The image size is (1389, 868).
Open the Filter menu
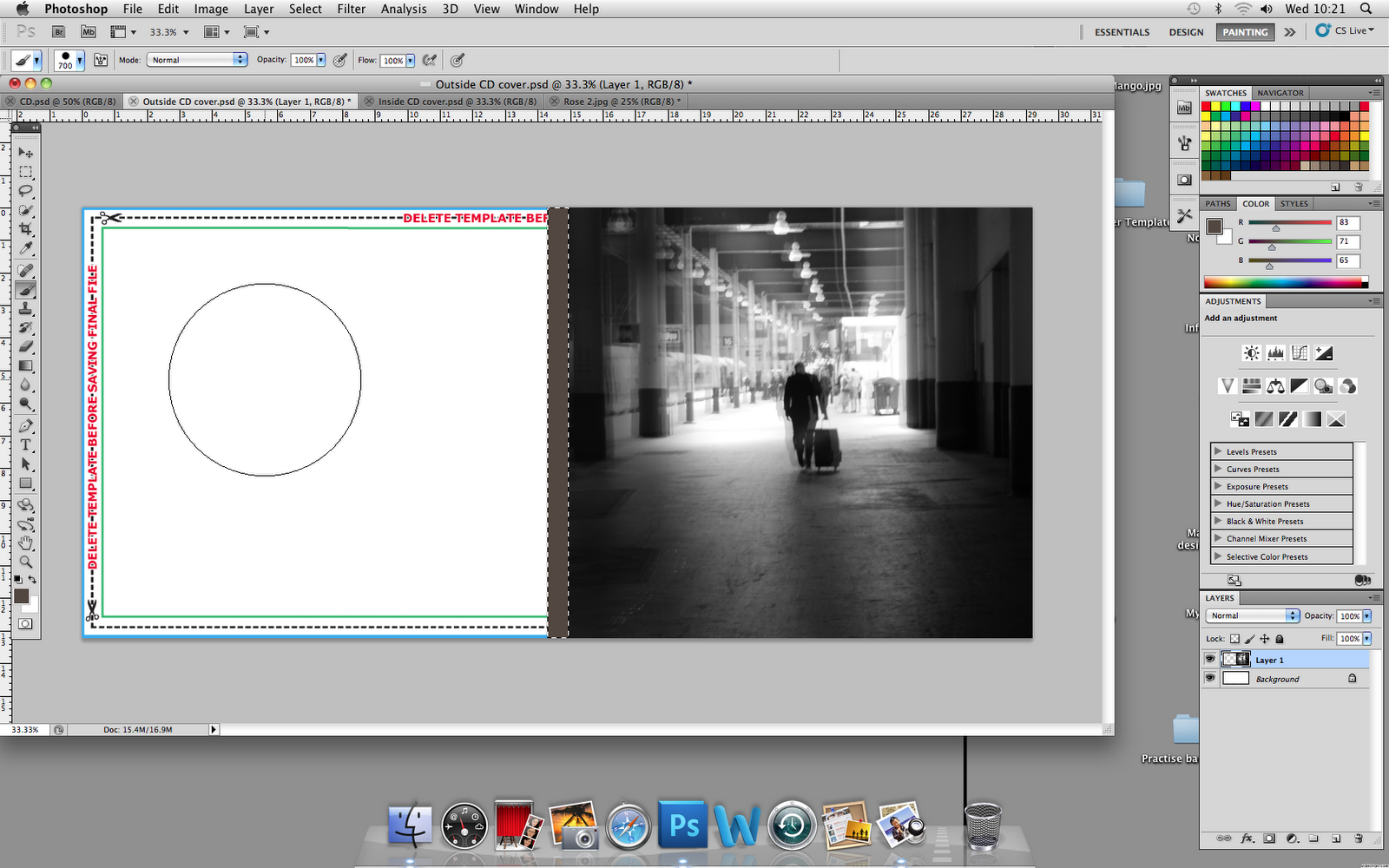point(351,9)
